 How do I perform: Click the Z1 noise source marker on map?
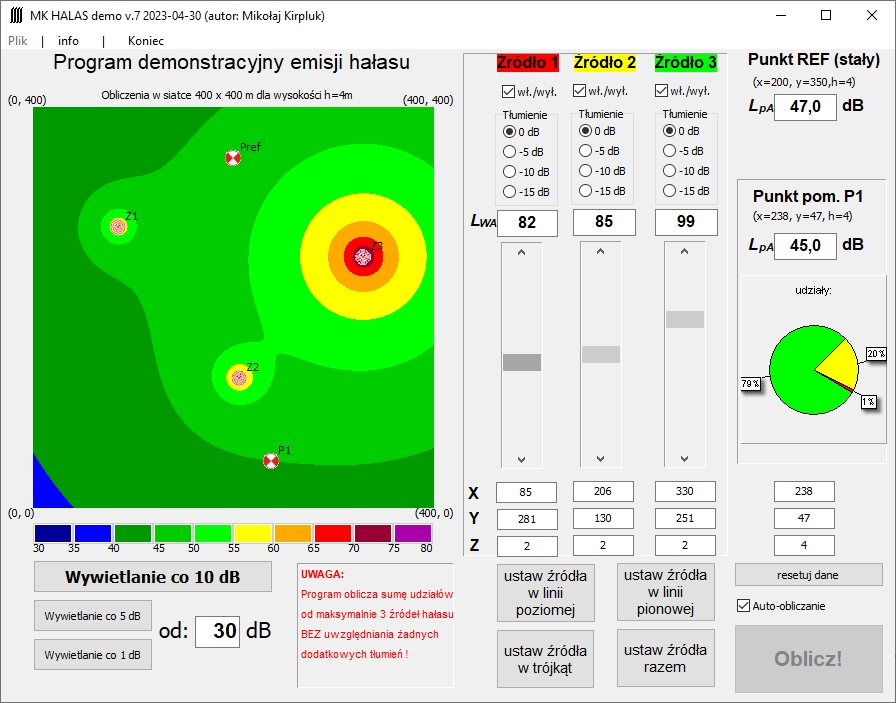pos(118,226)
